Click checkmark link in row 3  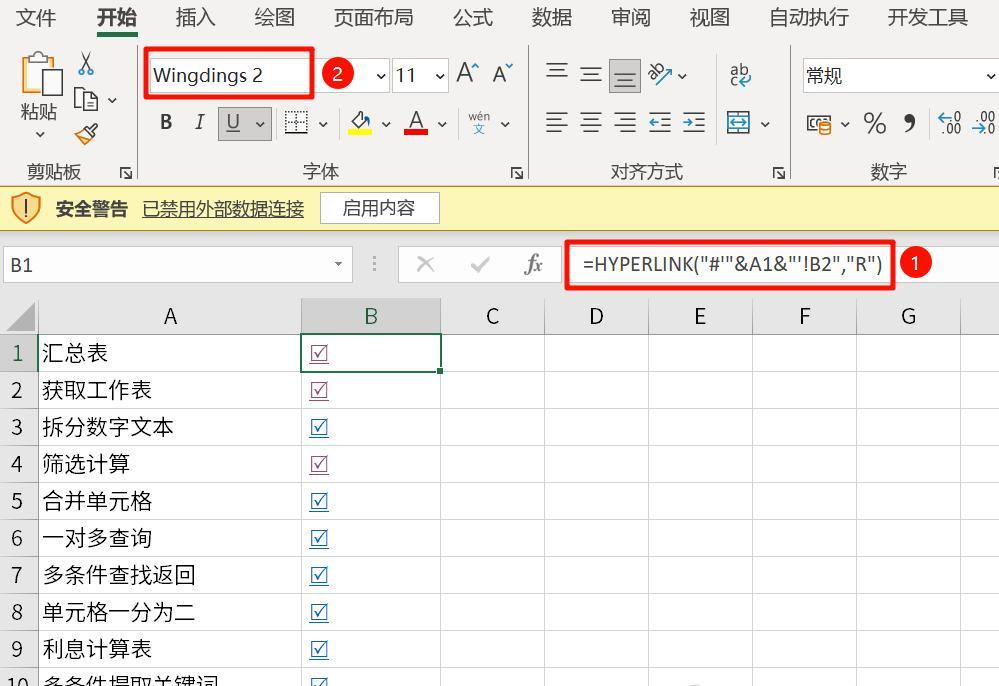(x=319, y=427)
